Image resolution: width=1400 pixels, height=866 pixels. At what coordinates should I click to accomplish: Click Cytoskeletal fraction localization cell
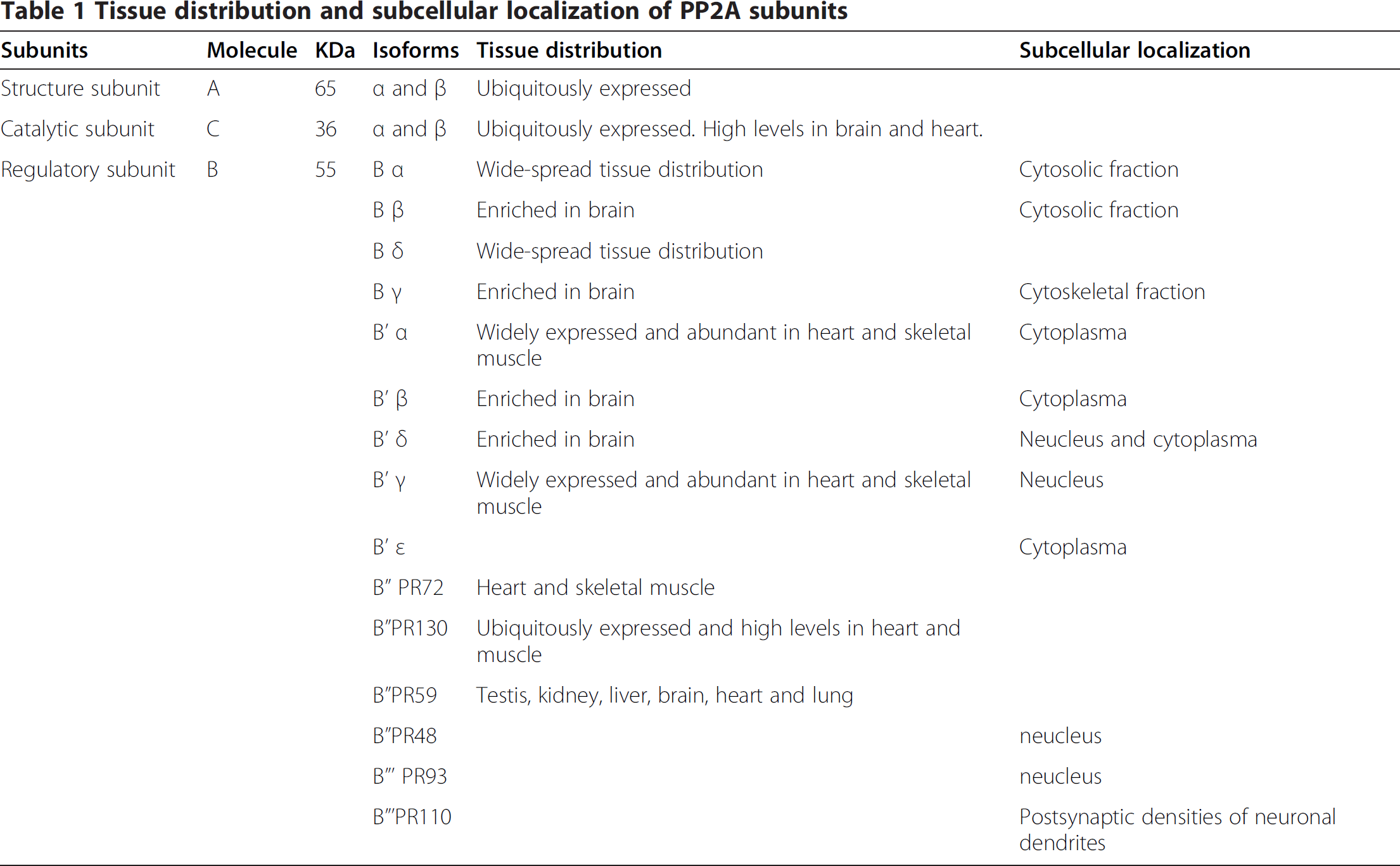point(1112,291)
